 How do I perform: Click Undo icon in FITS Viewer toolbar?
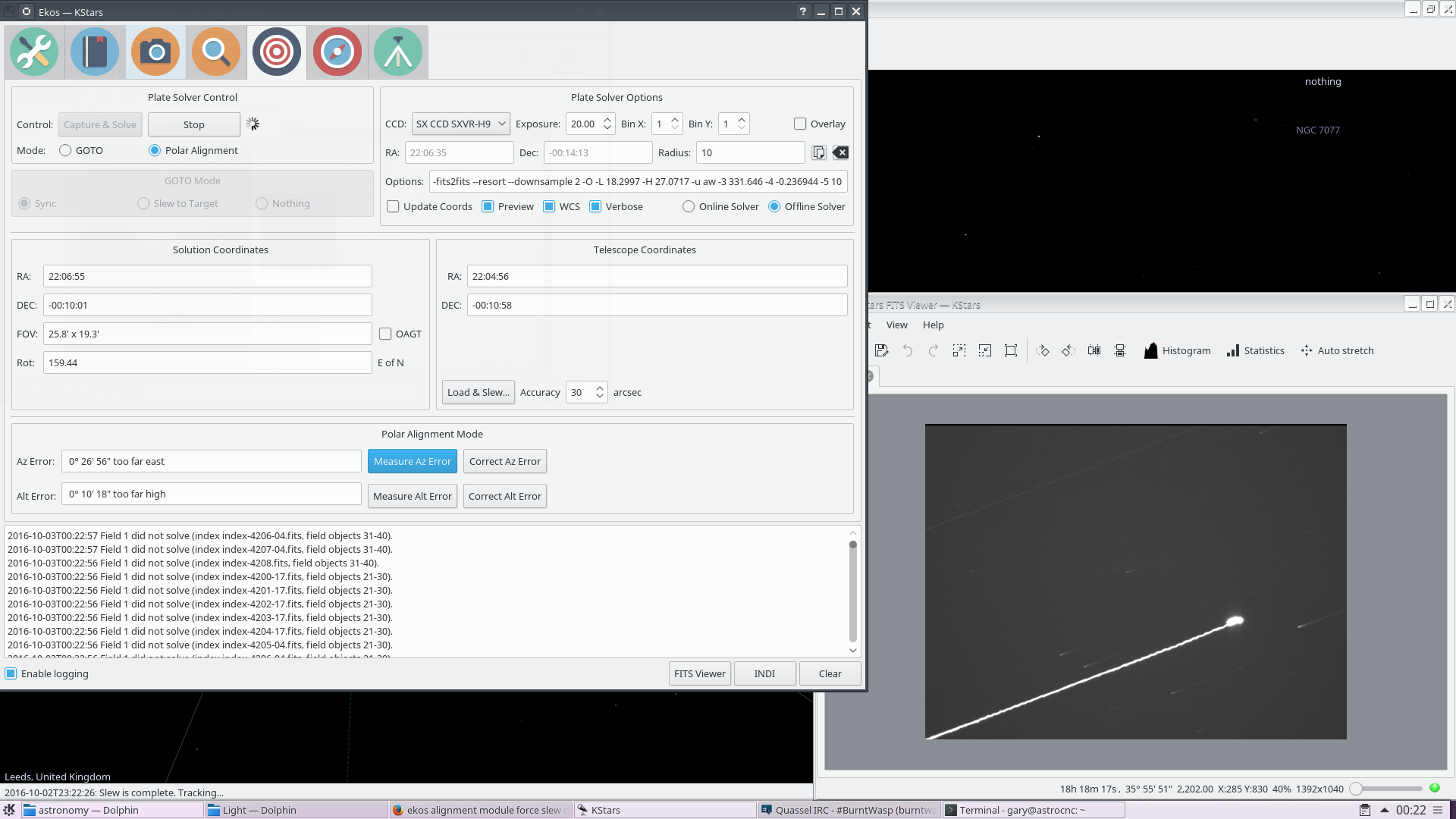(x=908, y=350)
